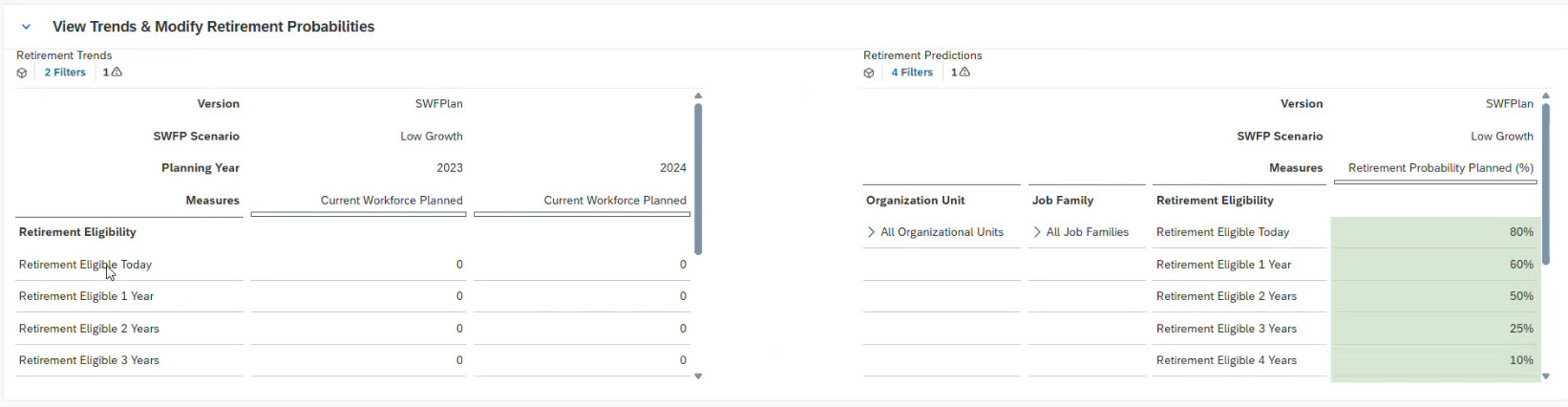Click the Retirement Trends vertical scrollbar thumb
Image resolution: width=1568 pixels, height=407 pixels.
click(x=698, y=178)
